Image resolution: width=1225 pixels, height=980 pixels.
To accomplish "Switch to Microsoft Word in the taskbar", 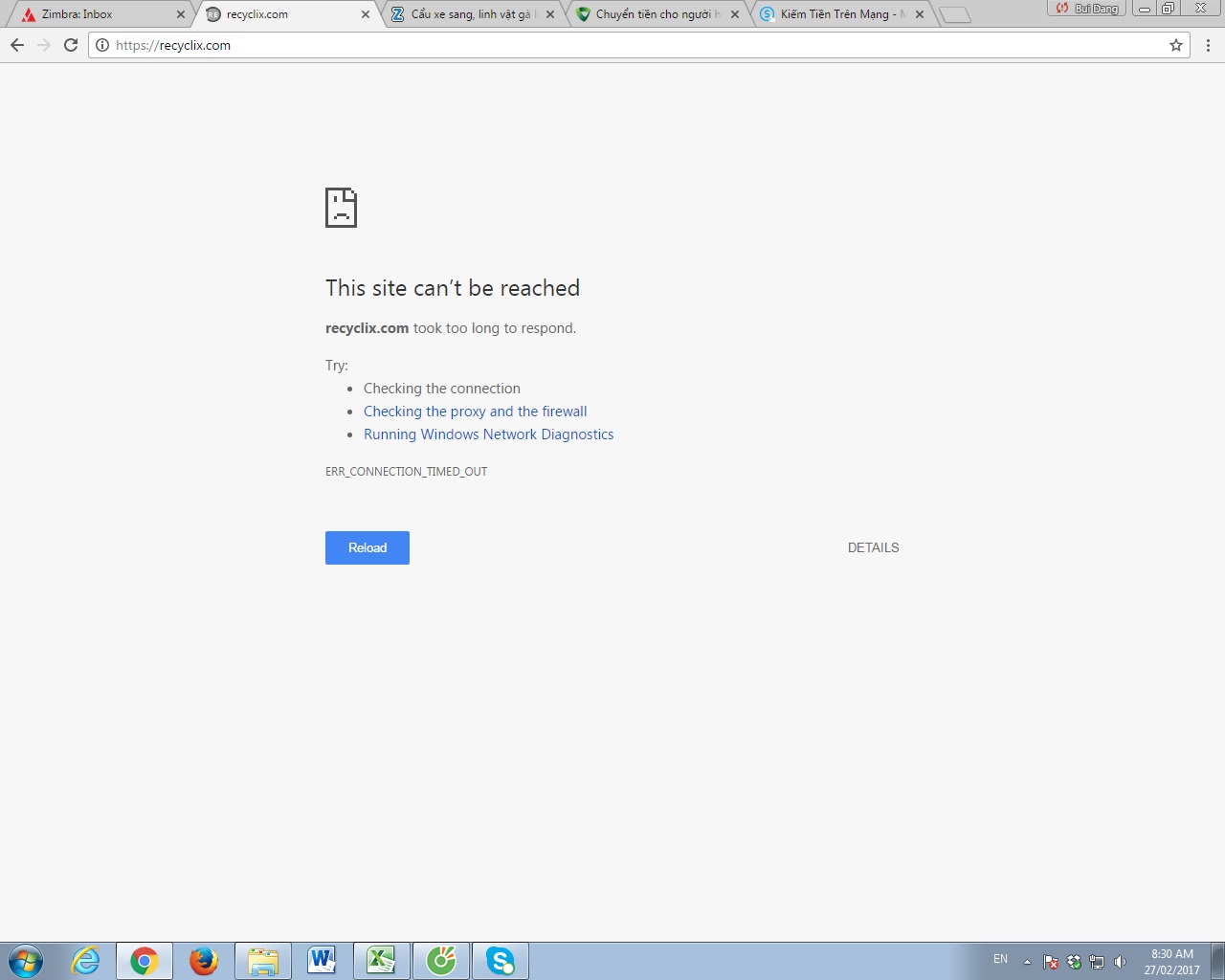I will coord(323,961).
